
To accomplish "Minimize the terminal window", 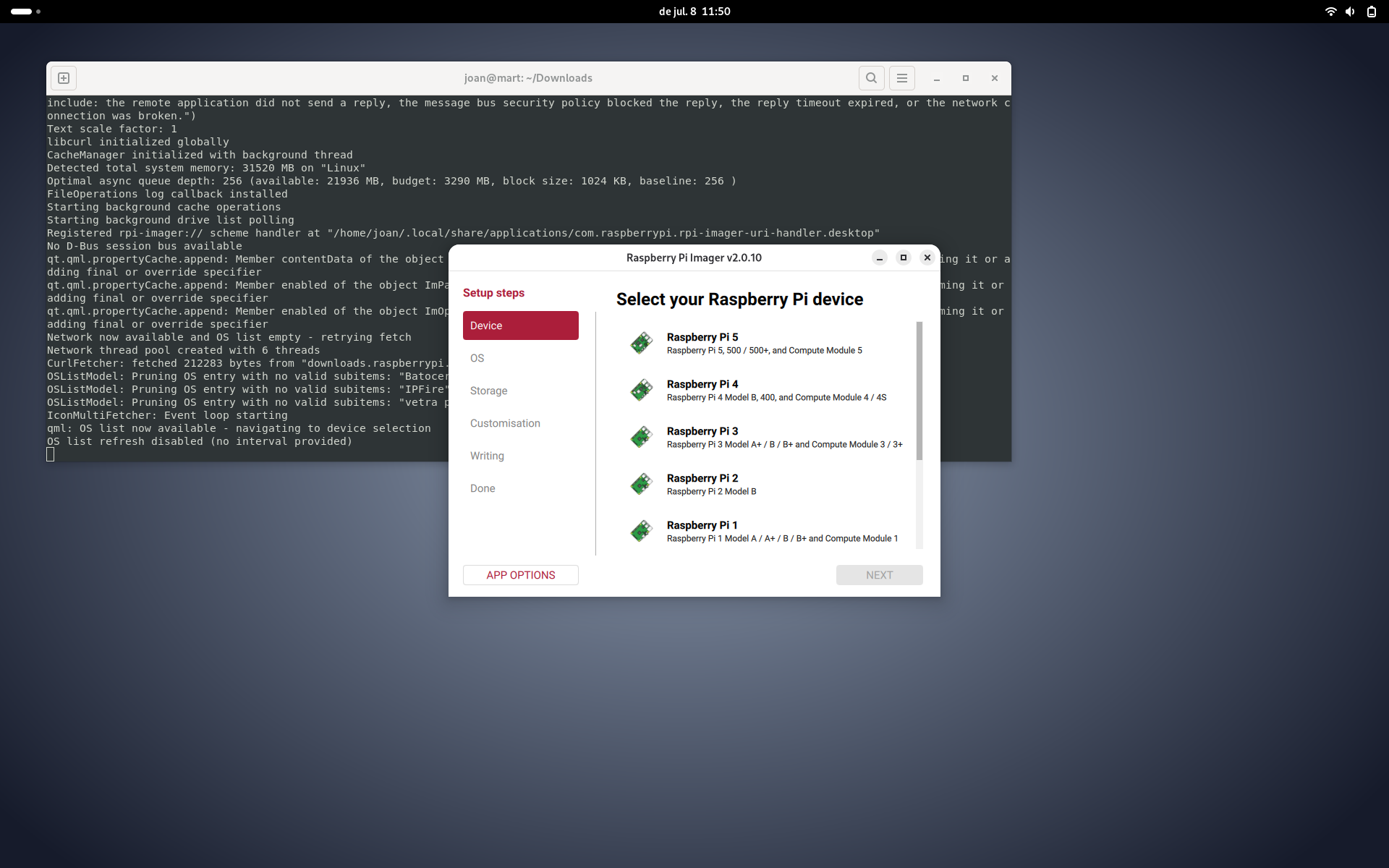I will 937,78.
